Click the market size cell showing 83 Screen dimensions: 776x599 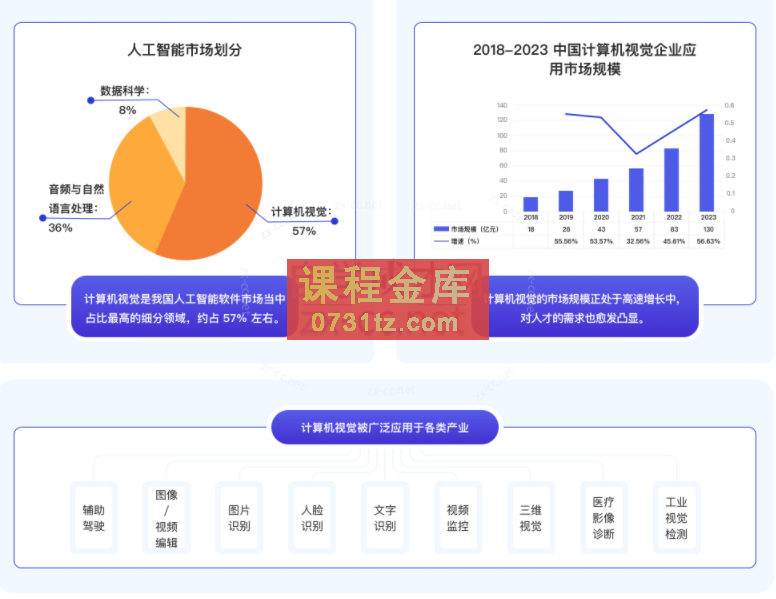674,229
